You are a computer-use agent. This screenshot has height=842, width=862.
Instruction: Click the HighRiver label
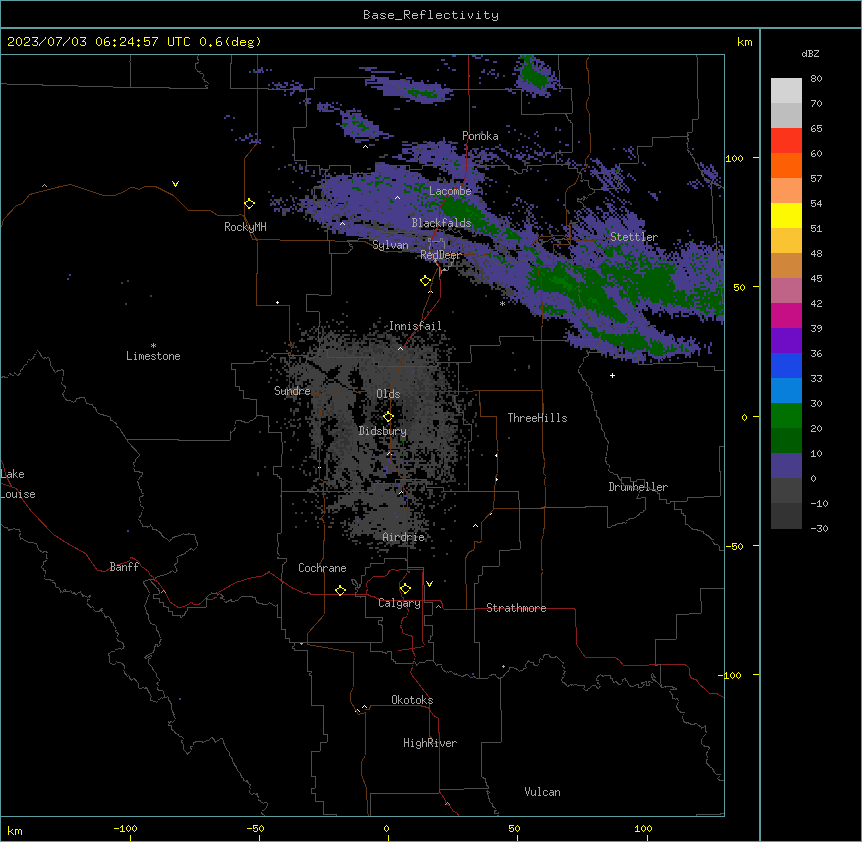pos(430,743)
